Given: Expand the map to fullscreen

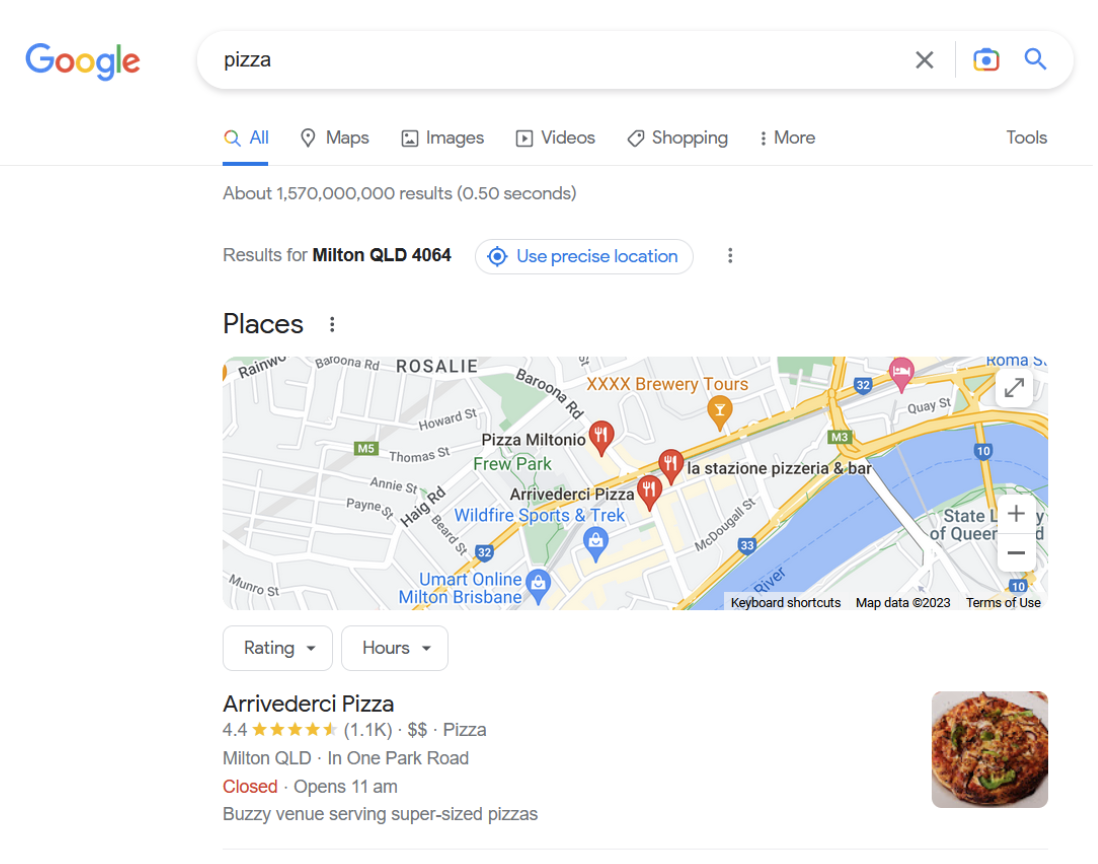Looking at the screenshot, I should 1014,387.
